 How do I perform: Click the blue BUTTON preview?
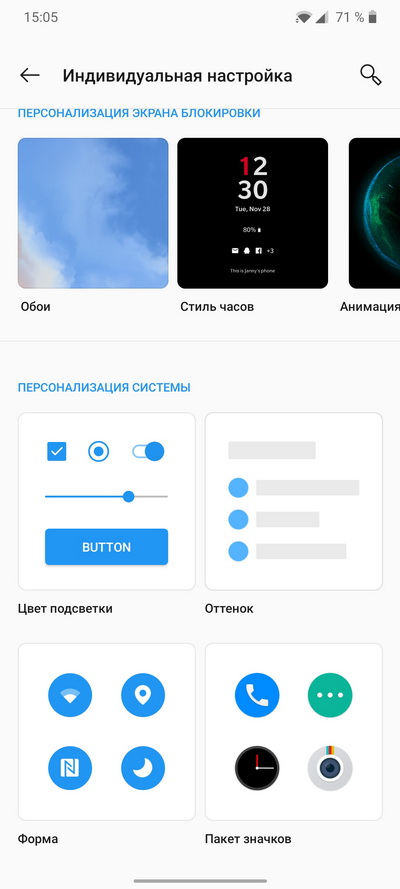[107, 547]
